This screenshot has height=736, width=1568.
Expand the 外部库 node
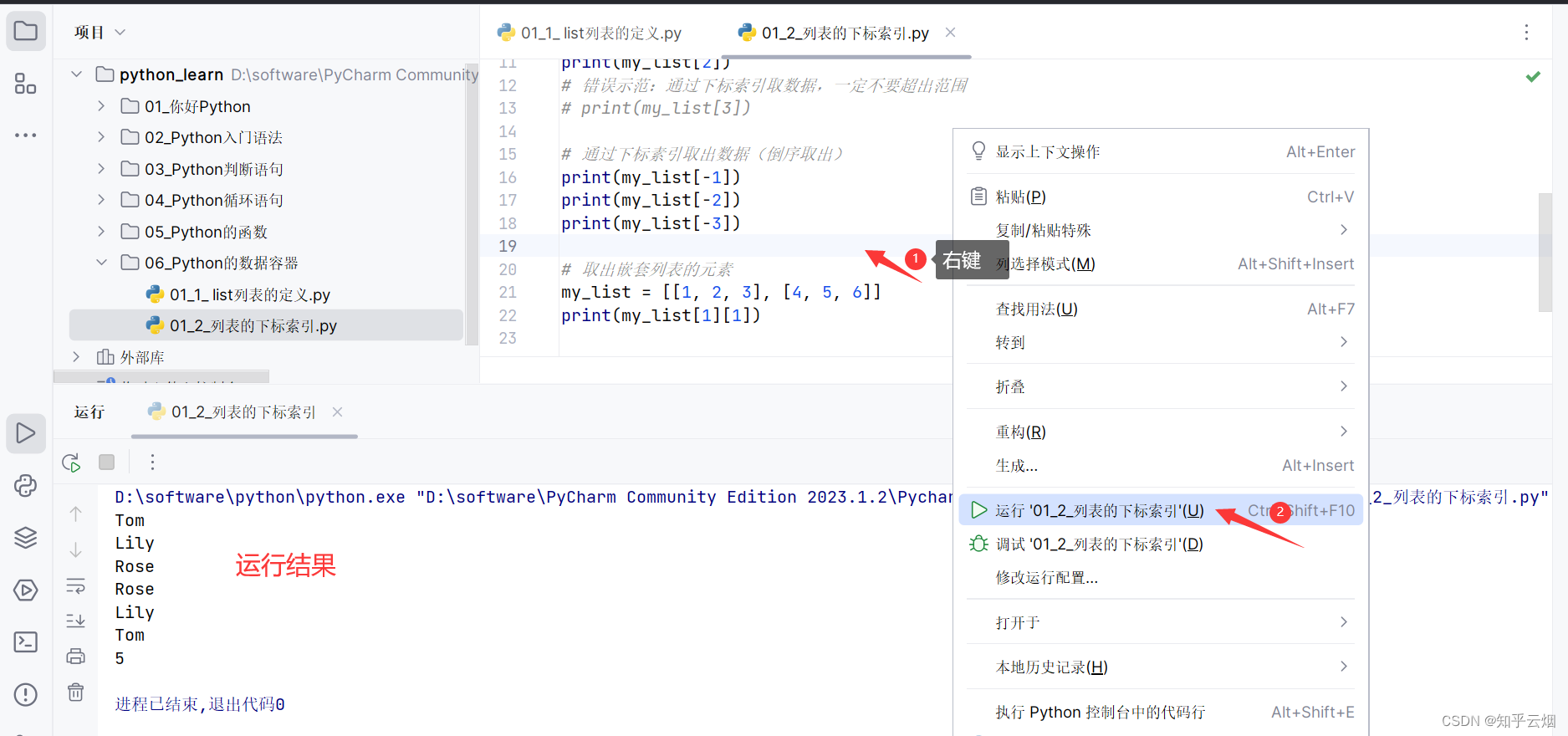pos(77,357)
